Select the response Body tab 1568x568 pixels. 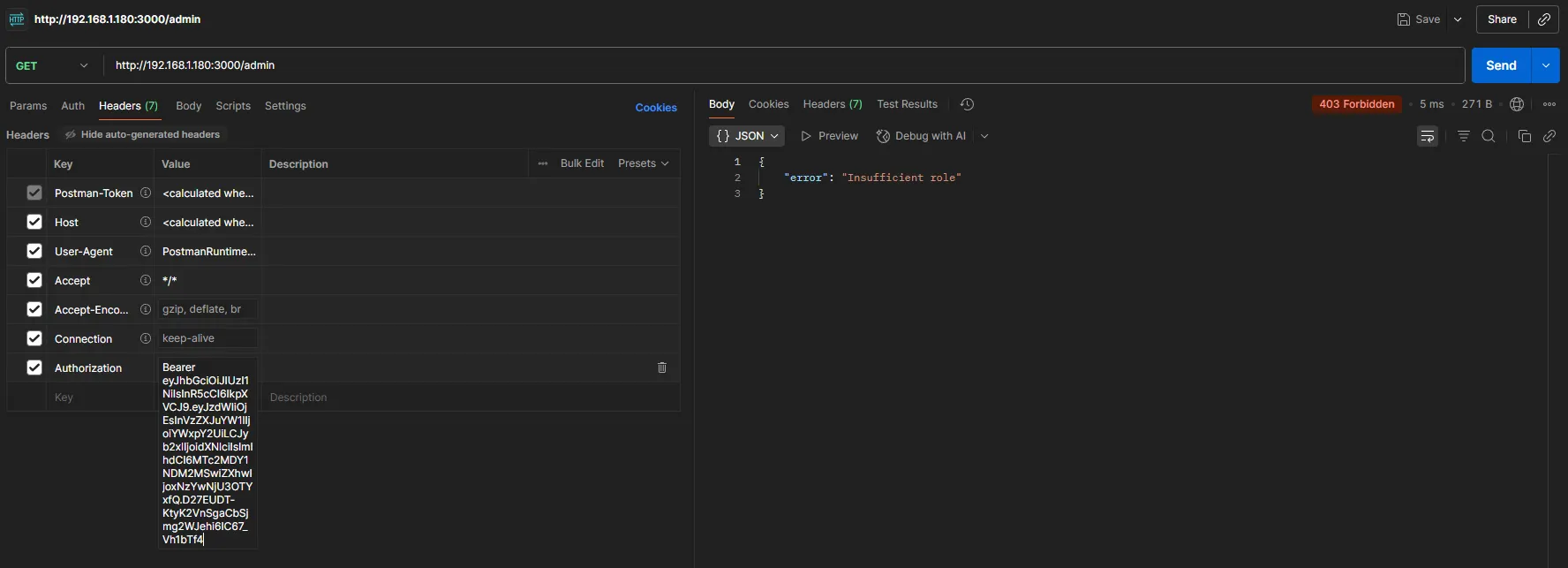(x=721, y=104)
